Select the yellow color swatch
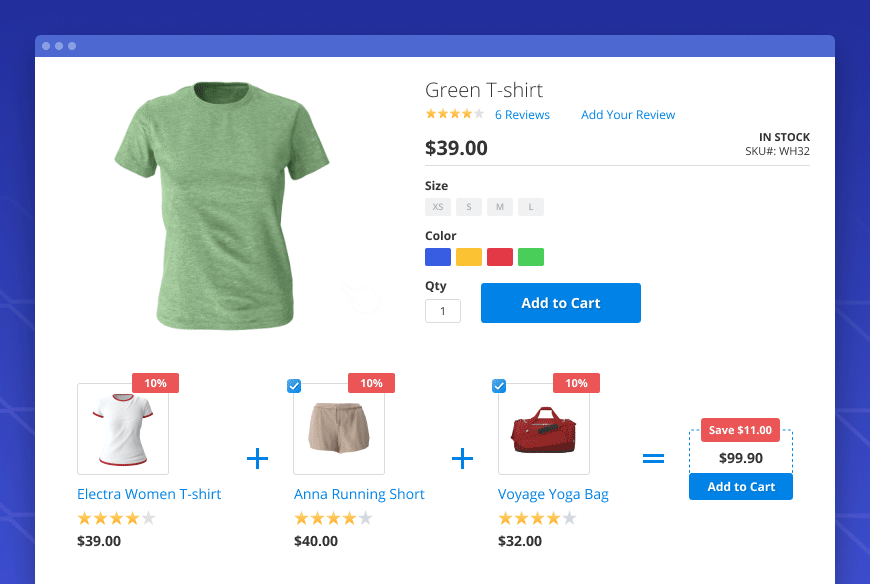 click(x=469, y=257)
